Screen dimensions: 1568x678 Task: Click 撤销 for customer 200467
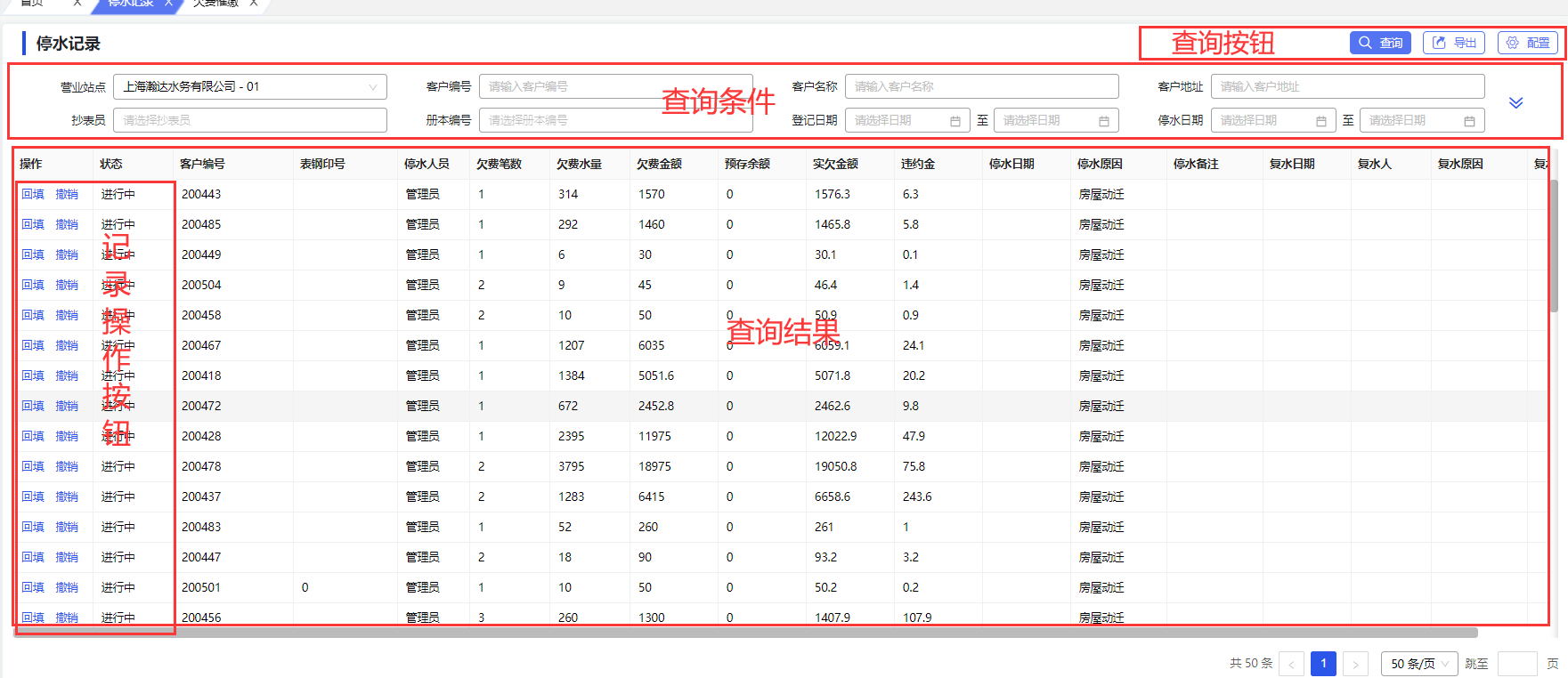click(x=67, y=345)
